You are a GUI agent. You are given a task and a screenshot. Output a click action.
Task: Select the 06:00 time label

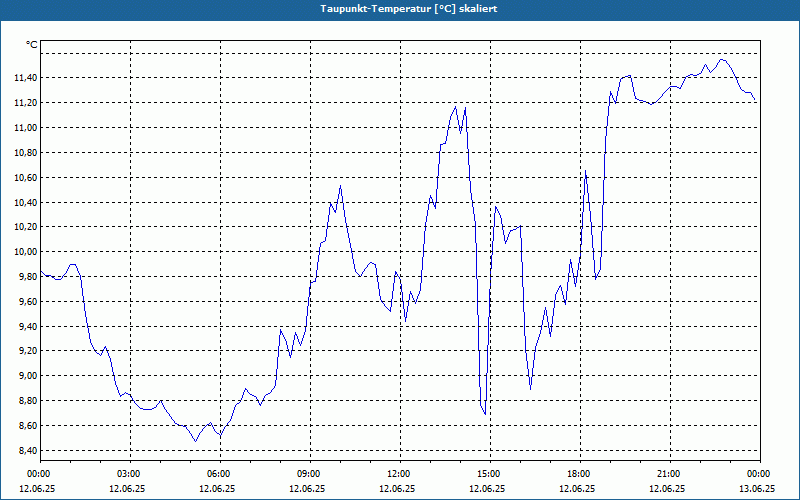coord(220,474)
